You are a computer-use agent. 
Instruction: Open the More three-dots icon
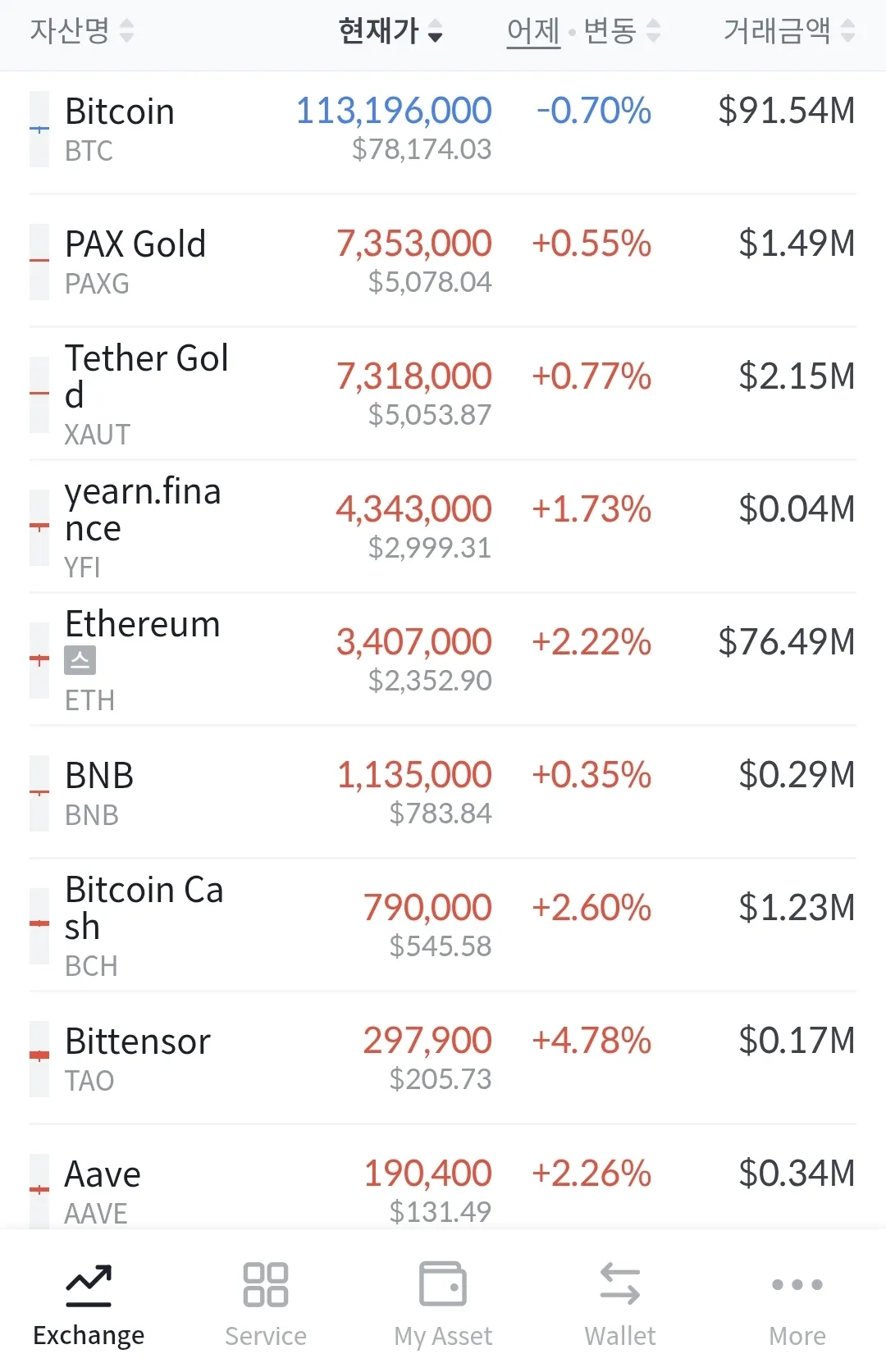[x=797, y=1284]
